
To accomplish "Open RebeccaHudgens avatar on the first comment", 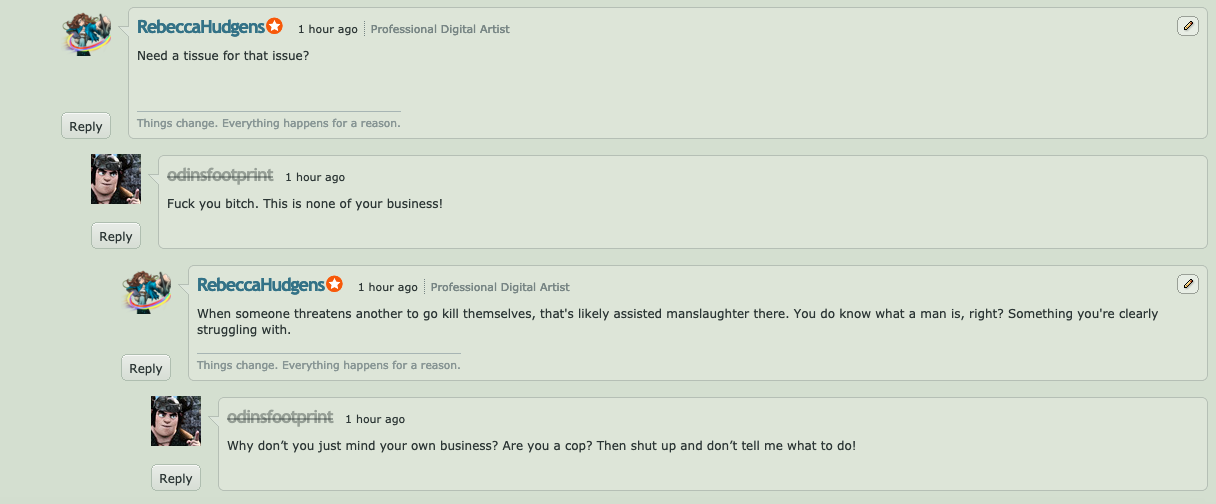I will [x=87, y=33].
